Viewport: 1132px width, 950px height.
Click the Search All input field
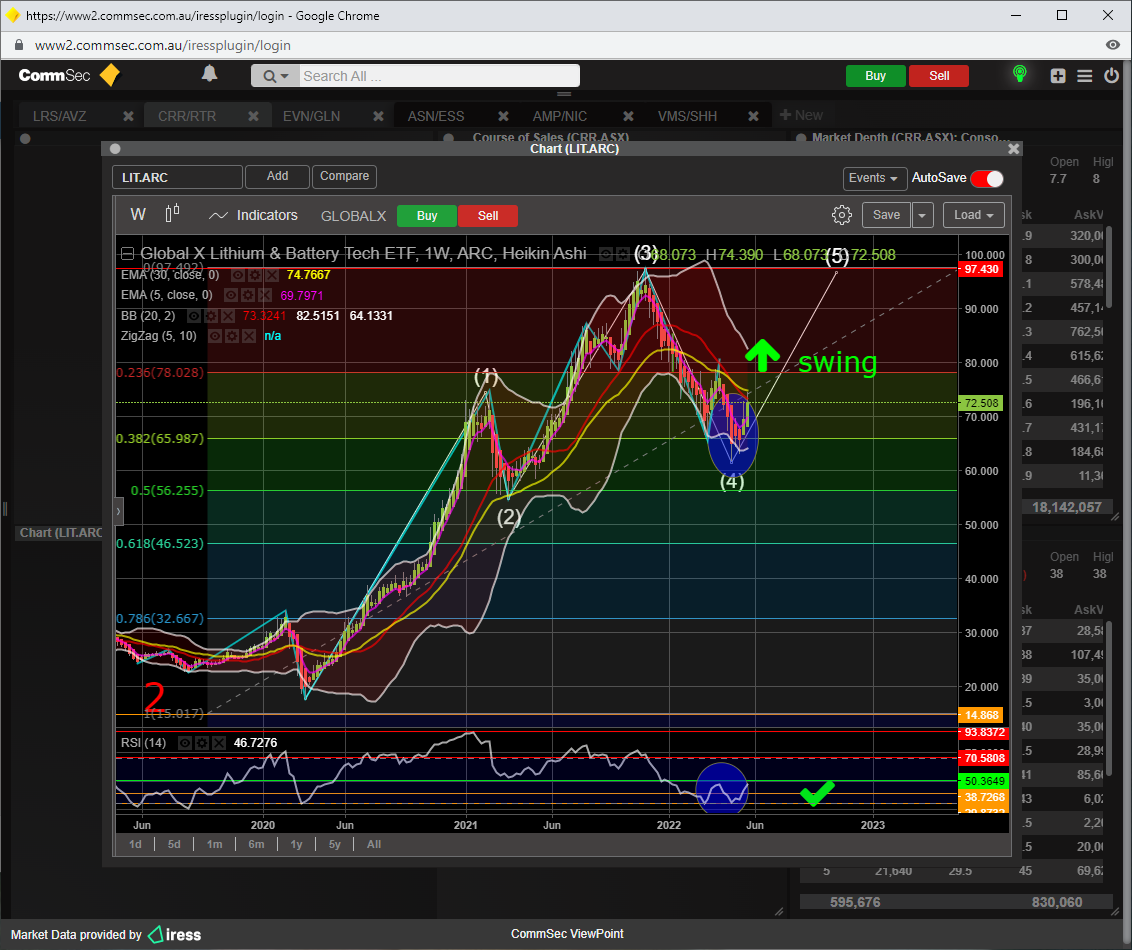coord(439,76)
